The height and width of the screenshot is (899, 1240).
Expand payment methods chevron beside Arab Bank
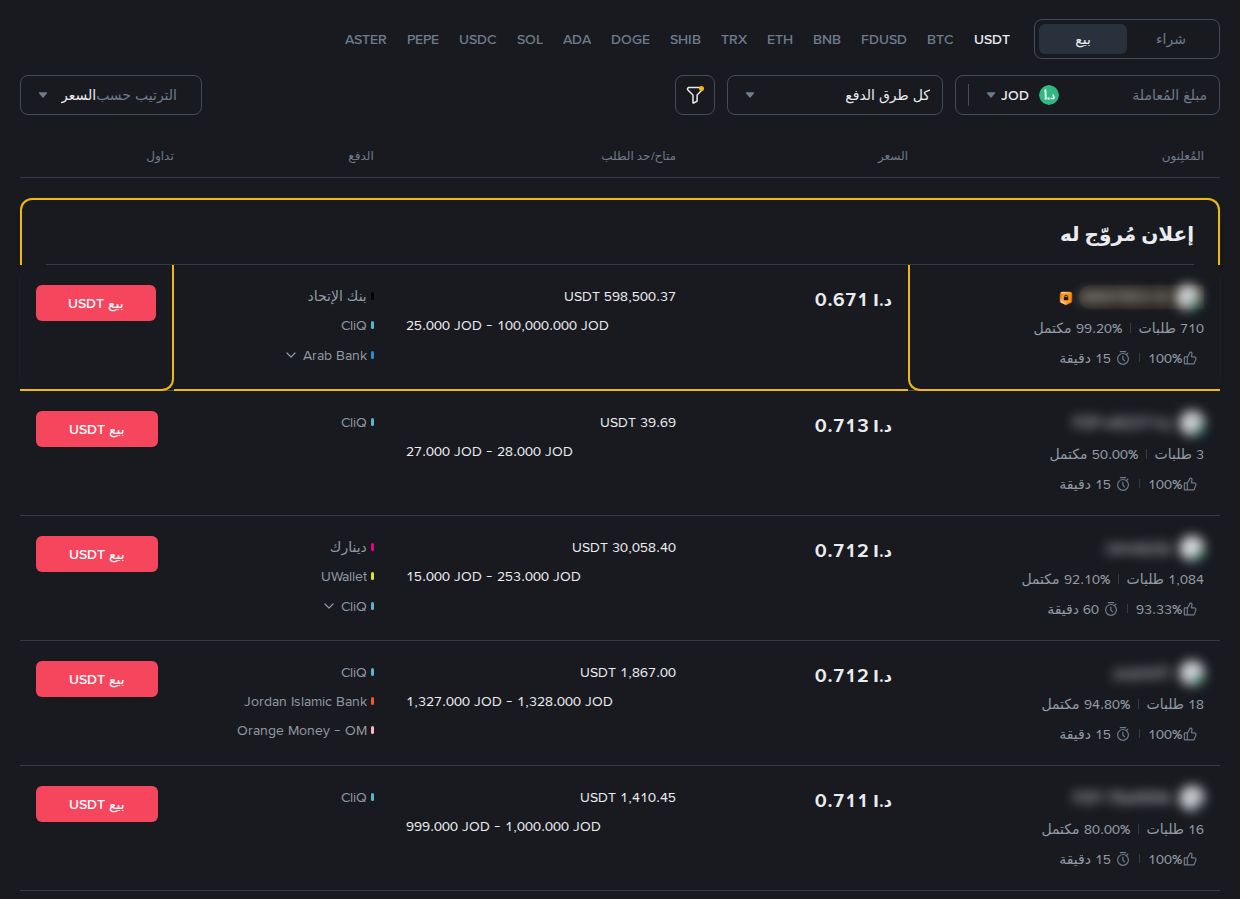pyautogui.click(x=291, y=355)
